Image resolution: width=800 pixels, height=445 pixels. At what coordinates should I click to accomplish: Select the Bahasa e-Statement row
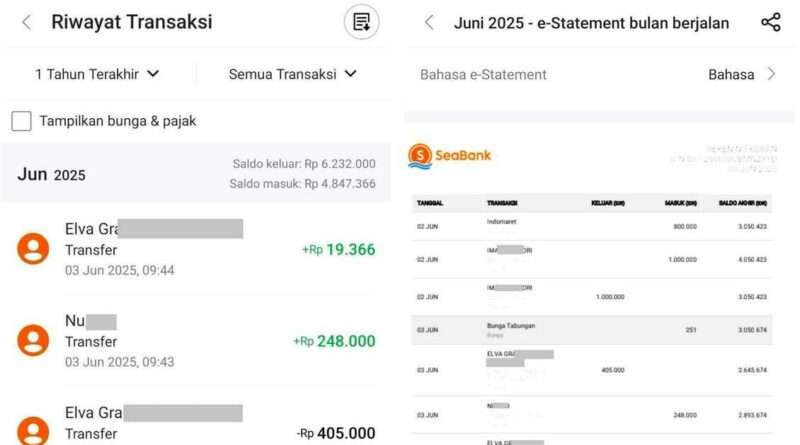599,75
